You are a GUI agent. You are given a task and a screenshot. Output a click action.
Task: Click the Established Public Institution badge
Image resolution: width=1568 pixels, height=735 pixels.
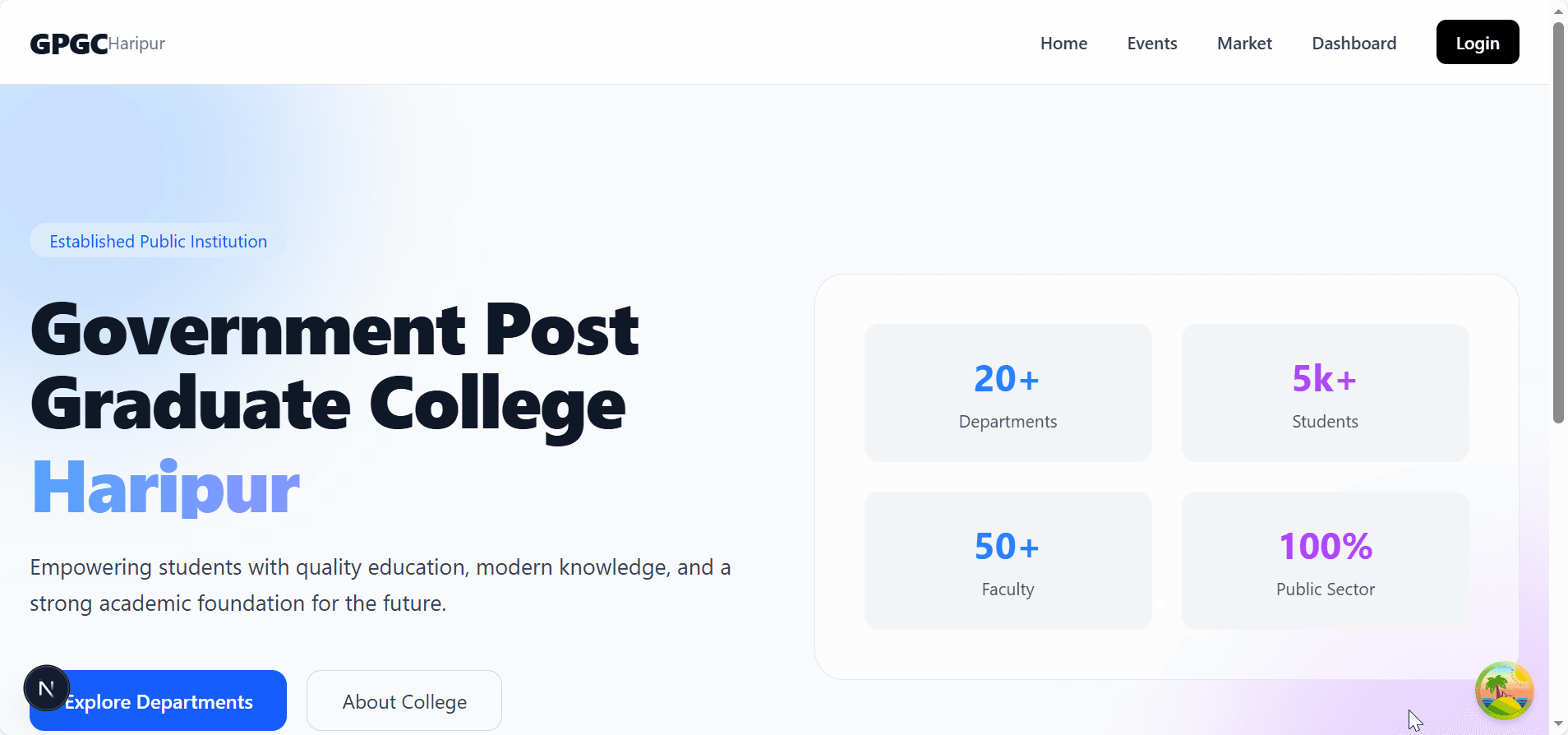[x=158, y=240]
